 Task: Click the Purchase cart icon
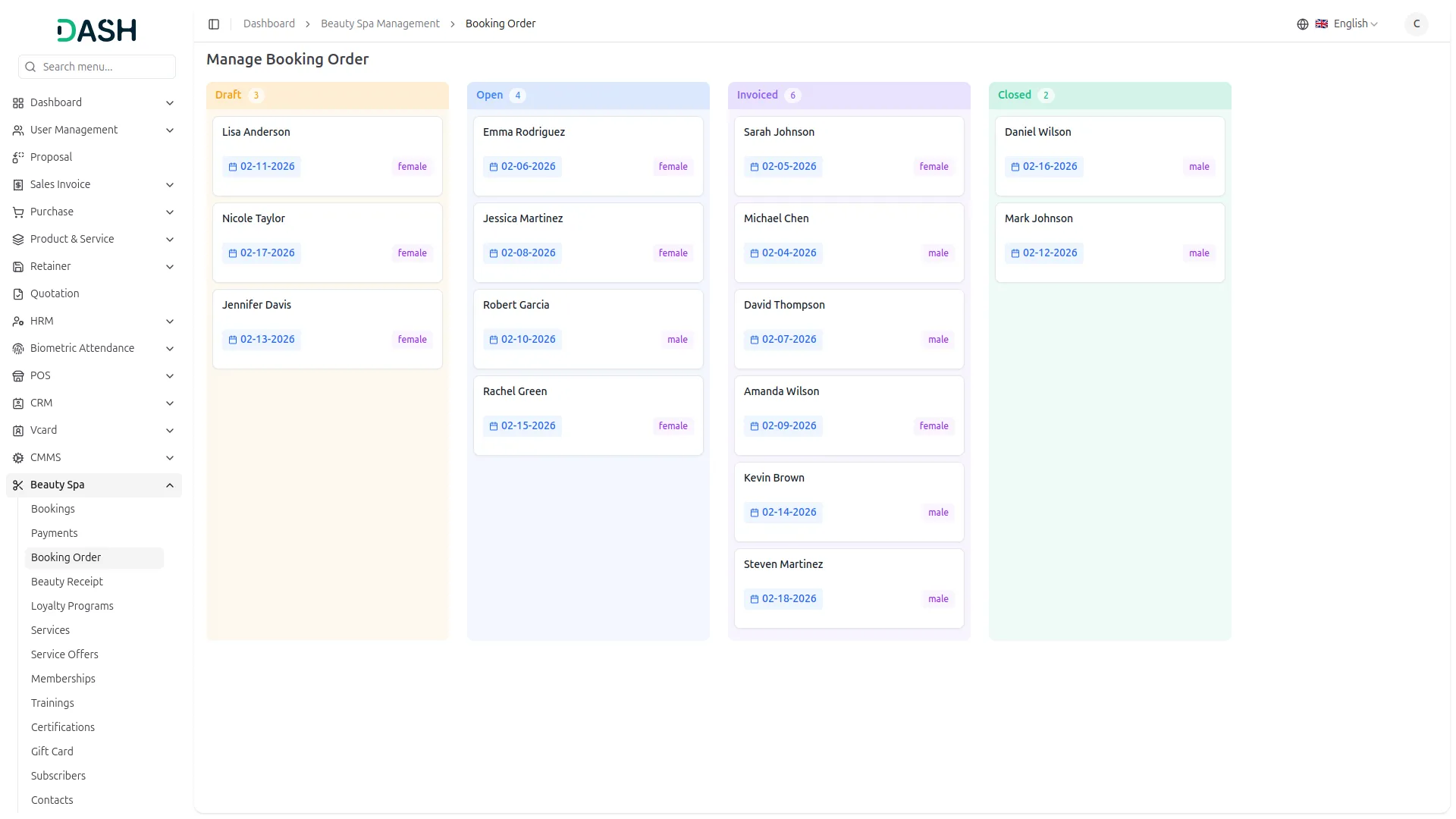pyautogui.click(x=18, y=212)
